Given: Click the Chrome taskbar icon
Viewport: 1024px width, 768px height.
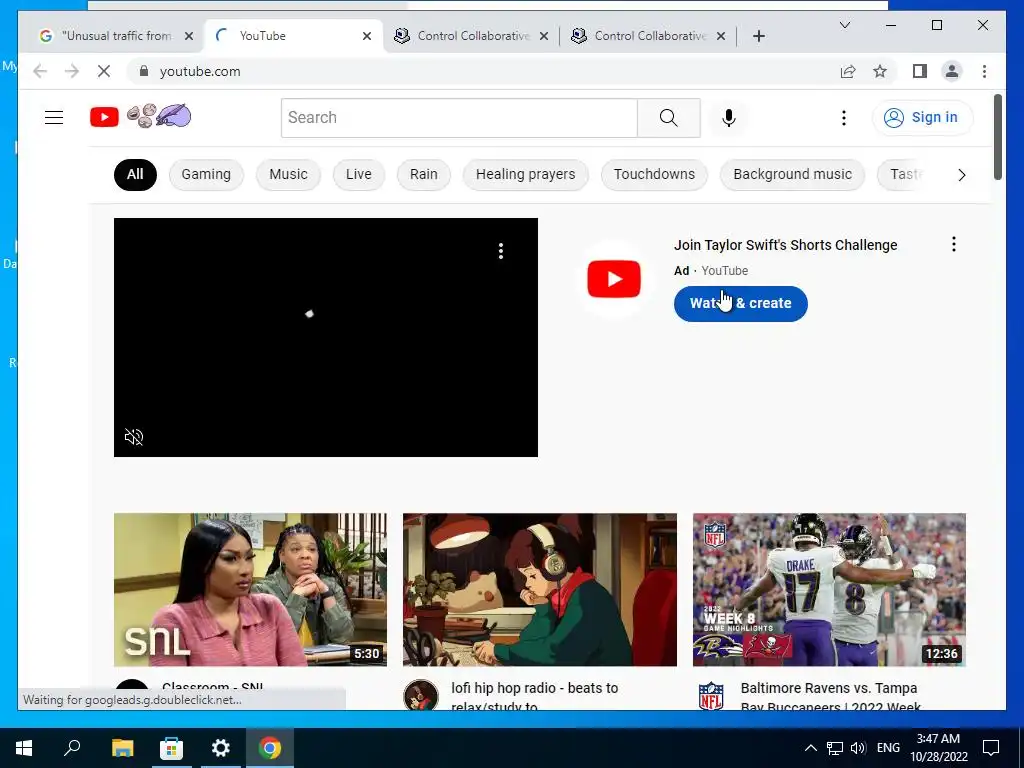Looking at the screenshot, I should tap(270, 748).
